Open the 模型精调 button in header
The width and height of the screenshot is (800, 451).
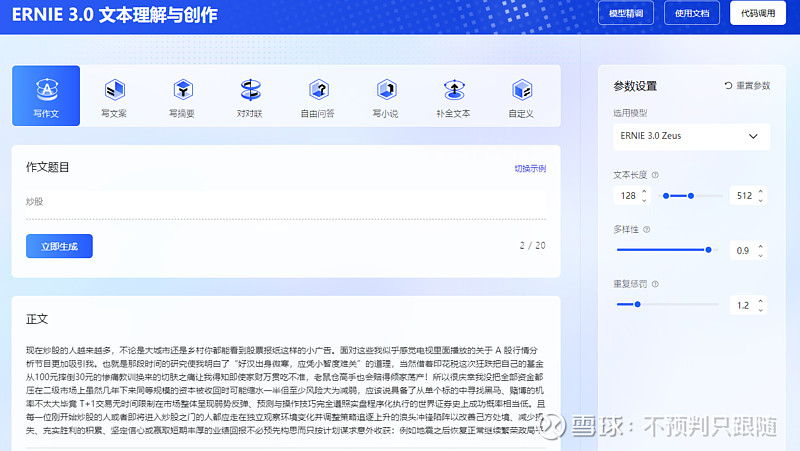(626, 13)
